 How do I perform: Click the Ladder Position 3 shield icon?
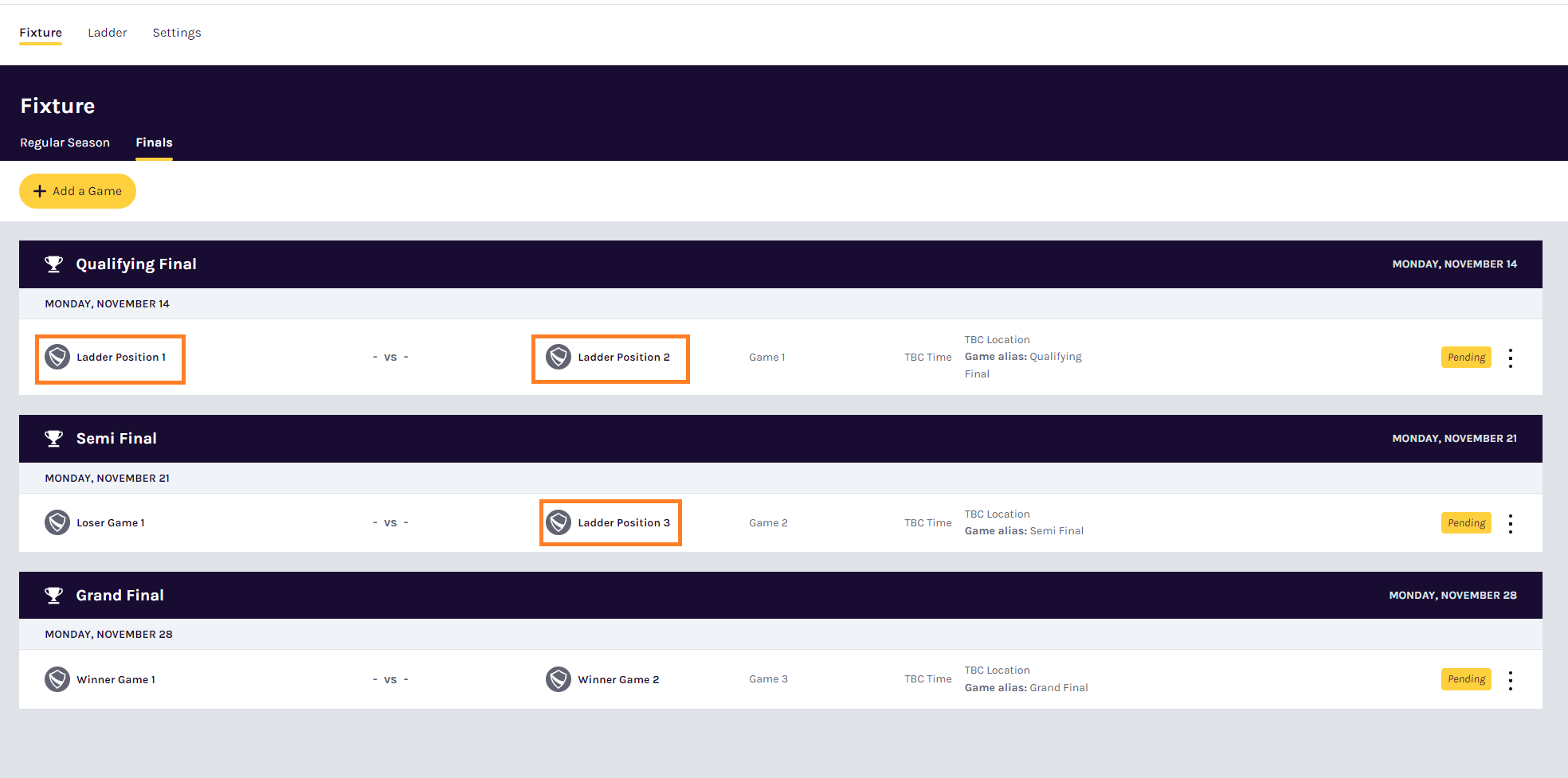click(559, 522)
